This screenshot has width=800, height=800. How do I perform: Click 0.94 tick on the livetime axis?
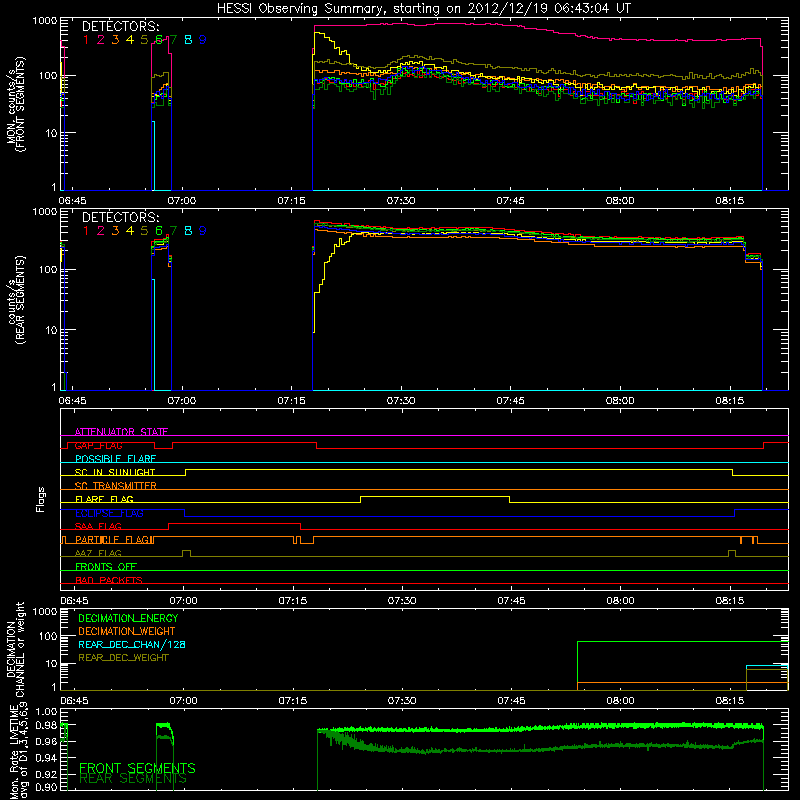[46, 758]
